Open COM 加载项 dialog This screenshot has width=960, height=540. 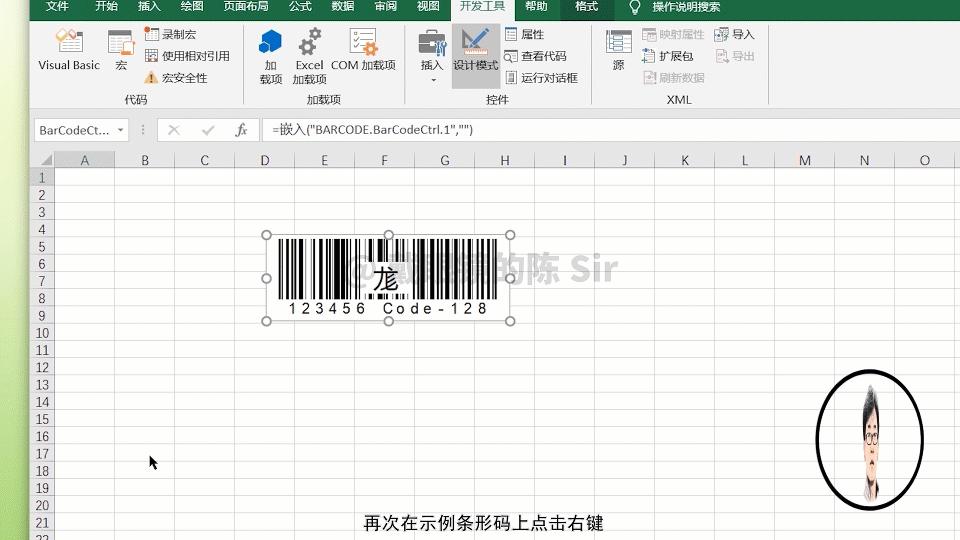[363, 50]
